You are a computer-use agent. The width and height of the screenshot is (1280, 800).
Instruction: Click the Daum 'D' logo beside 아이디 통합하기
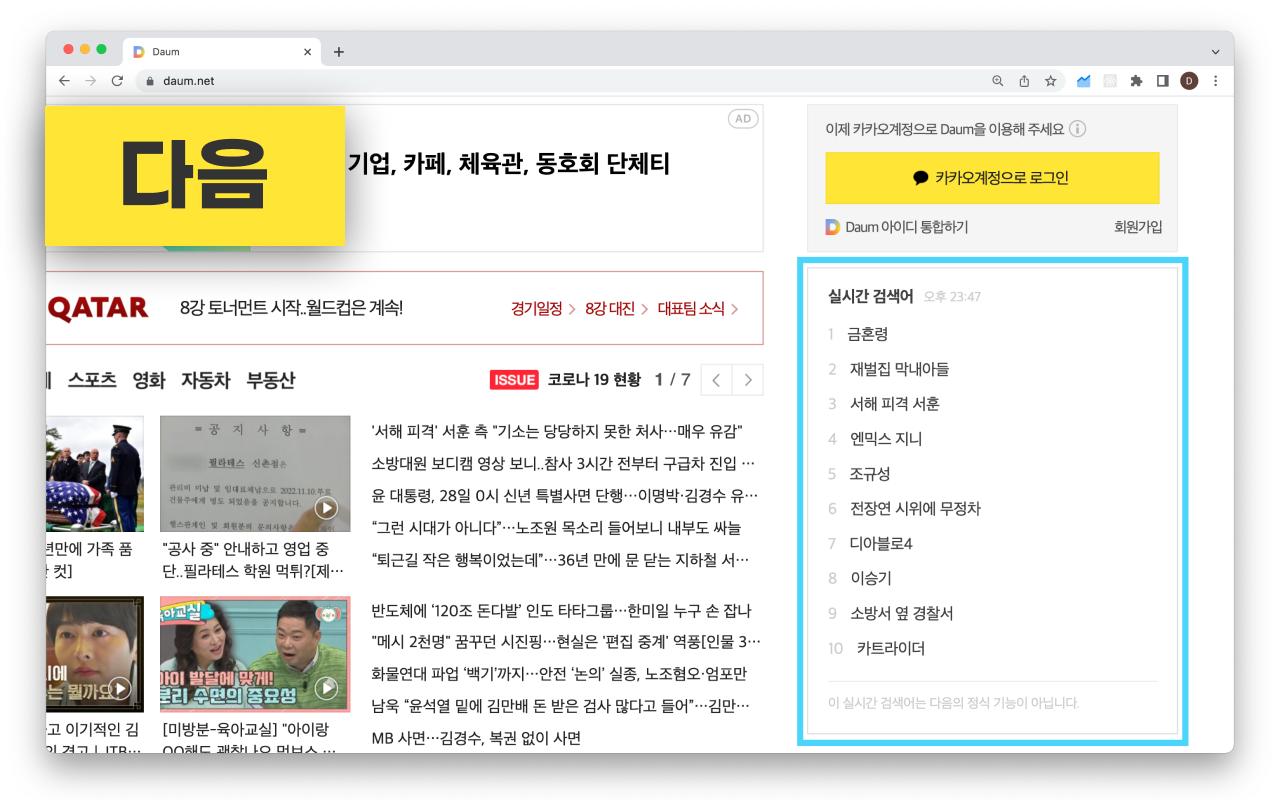point(832,227)
